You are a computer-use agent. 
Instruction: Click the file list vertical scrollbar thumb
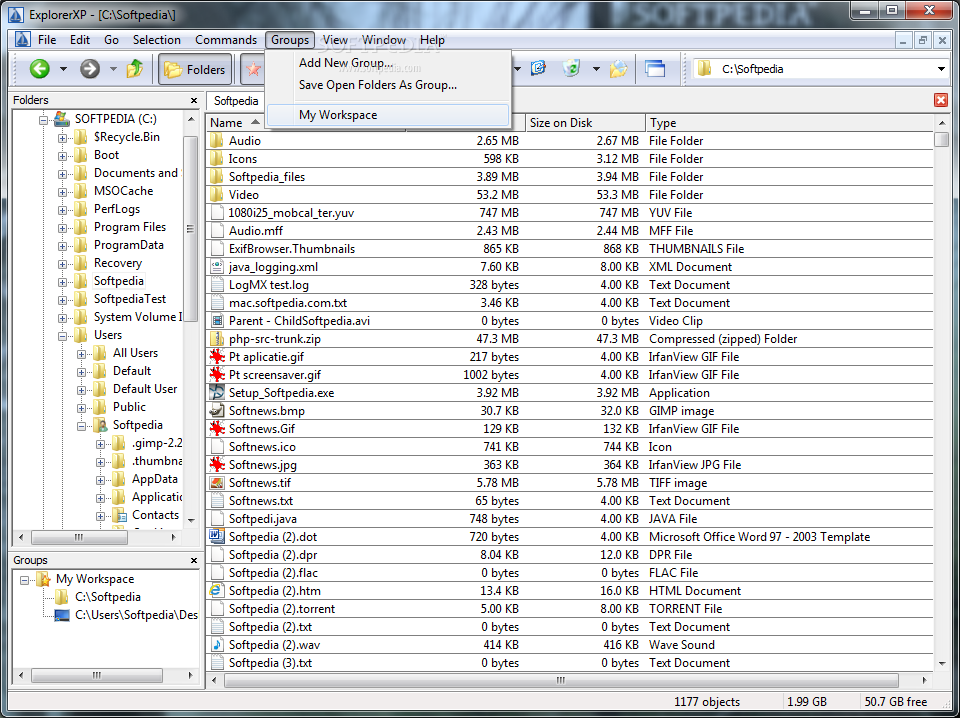pos(941,140)
